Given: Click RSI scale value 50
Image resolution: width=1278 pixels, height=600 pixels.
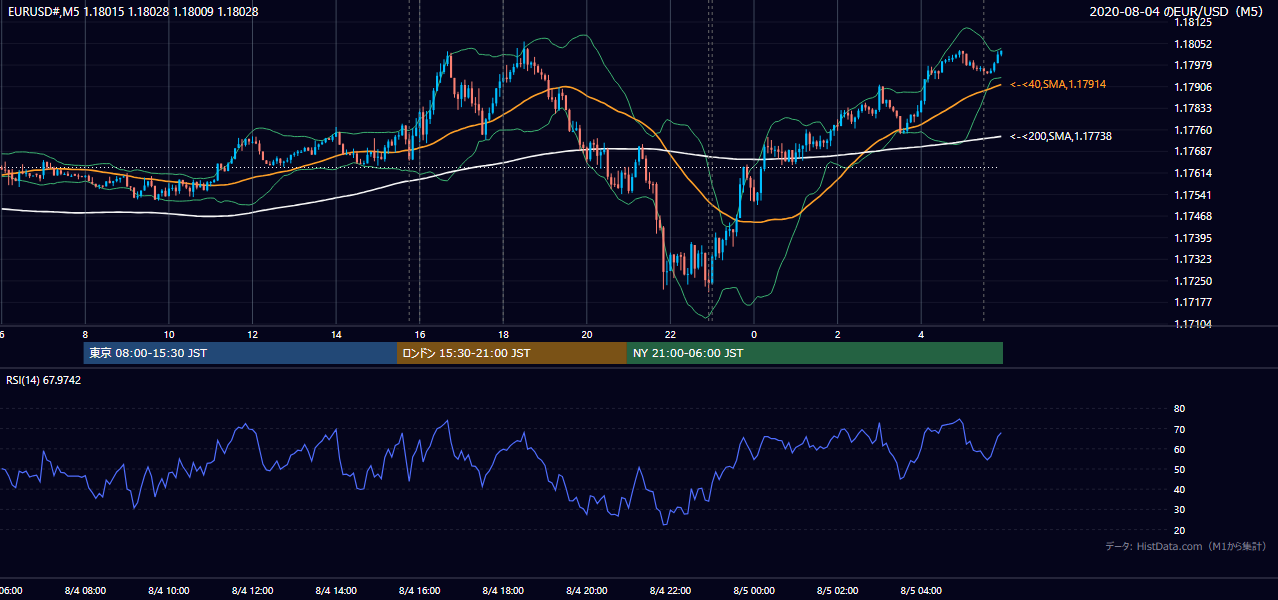Looking at the screenshot, I should tap(1180, 470).
